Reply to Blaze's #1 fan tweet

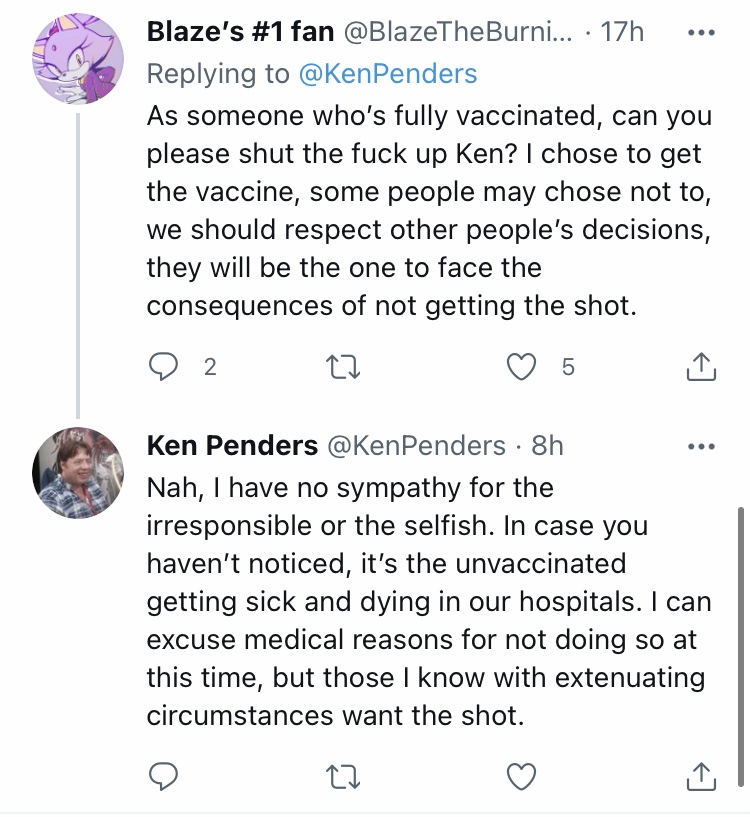tap(163, 367)
